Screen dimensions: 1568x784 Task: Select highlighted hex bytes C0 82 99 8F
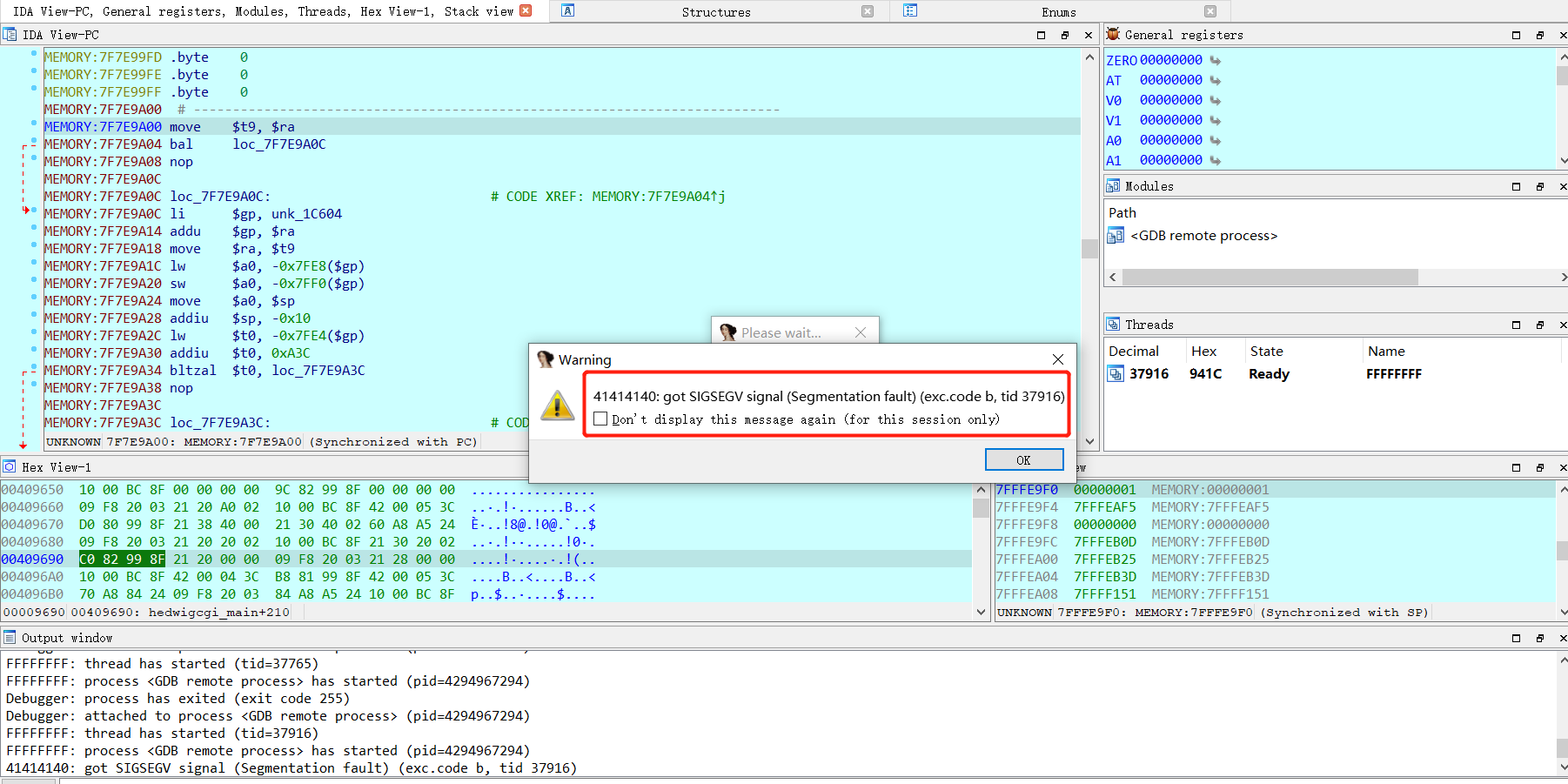[x=122, y=560]
